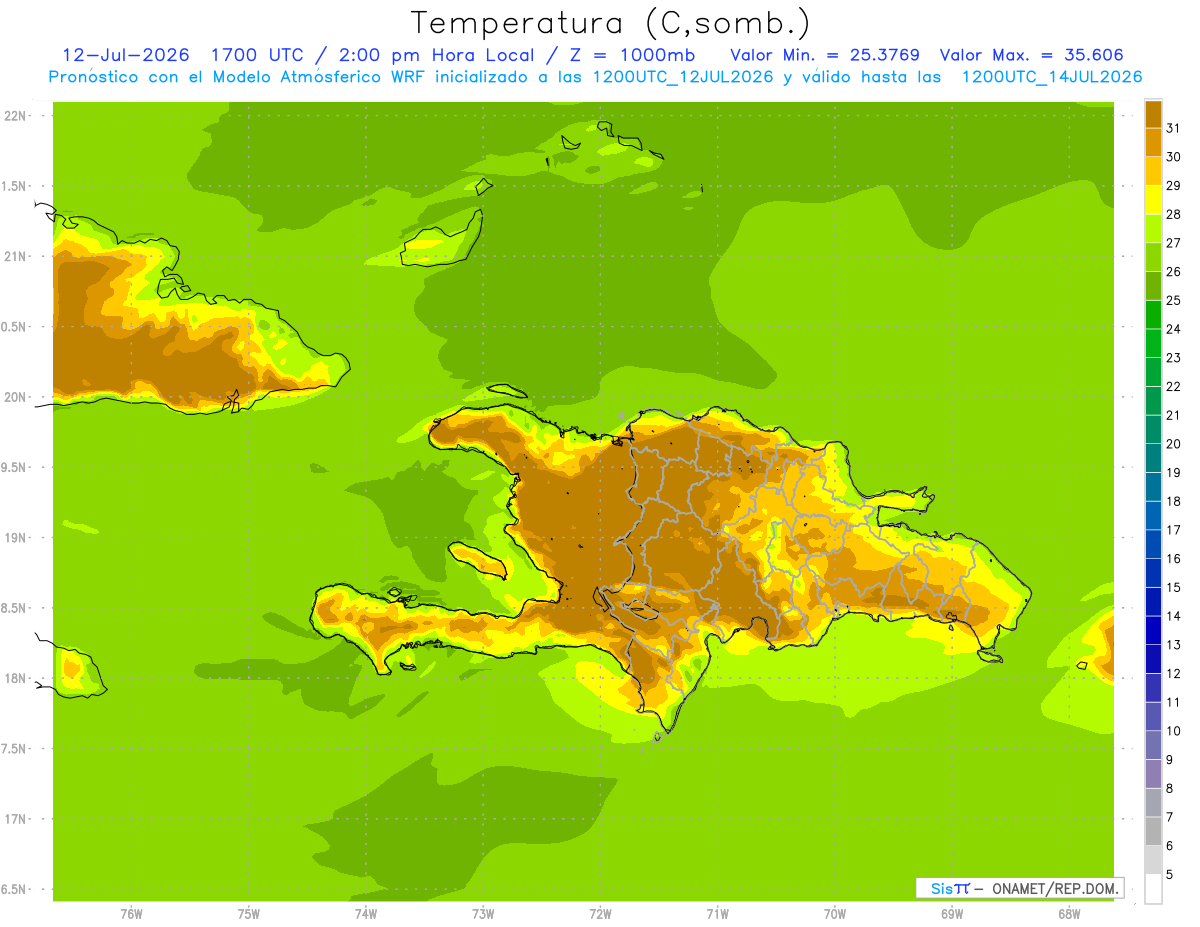Click the '1700 UTC' time text

pos(257,54)
